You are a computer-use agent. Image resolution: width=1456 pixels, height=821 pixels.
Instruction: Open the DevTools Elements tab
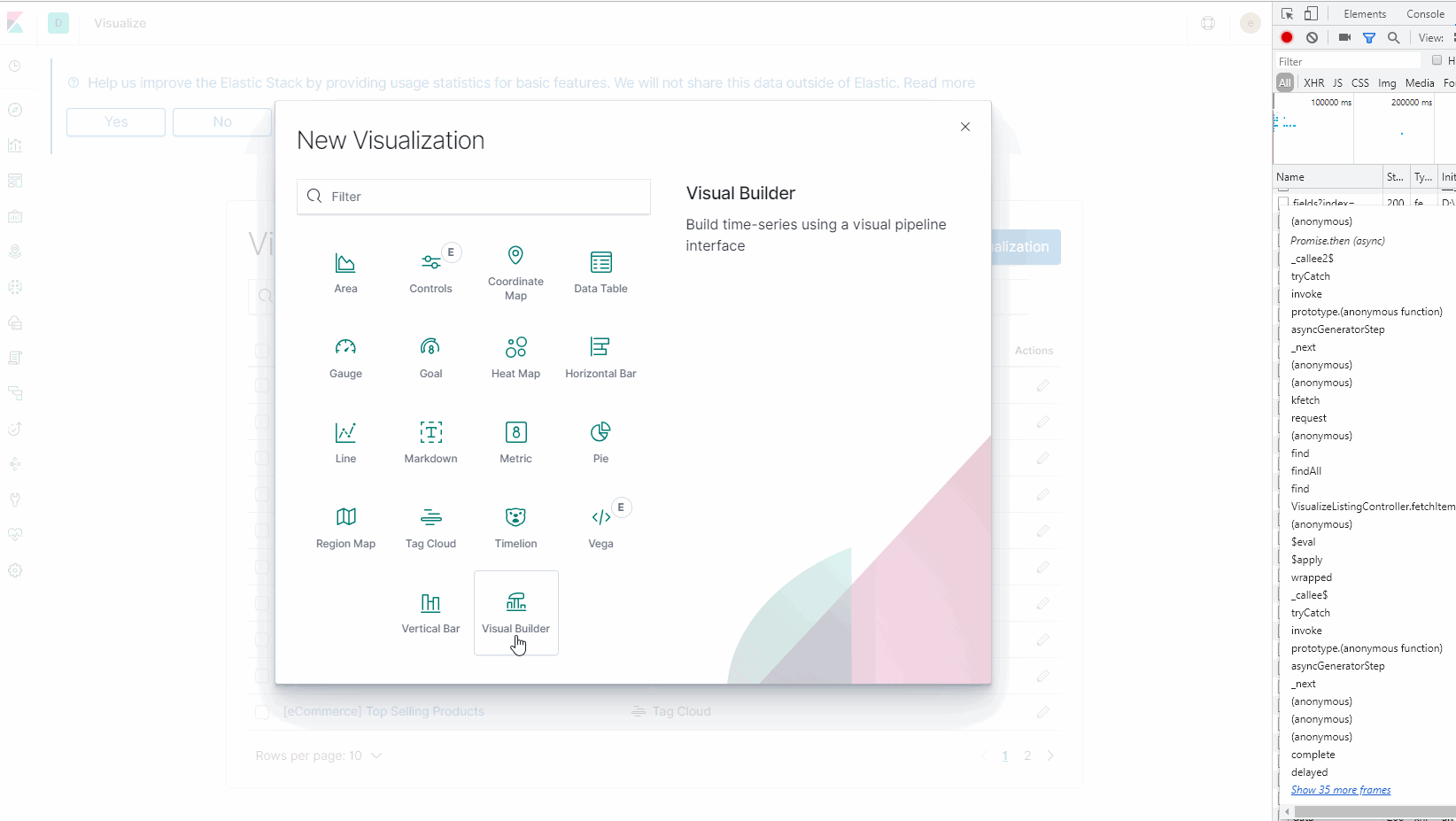click(1365, 13)
